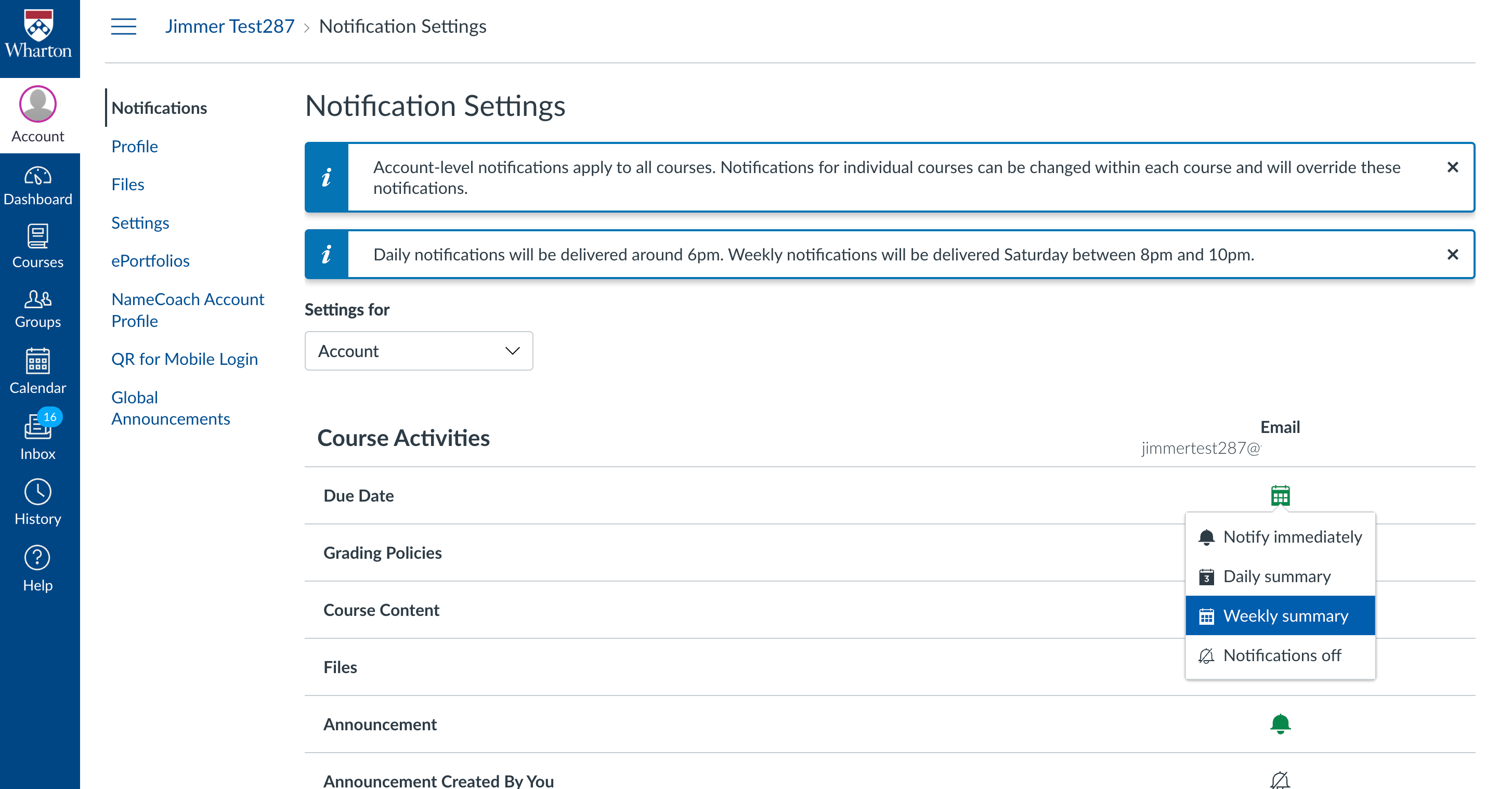Open the Groups navigation icon
This screenshot has height=789, width=1512.
(38, 309)
